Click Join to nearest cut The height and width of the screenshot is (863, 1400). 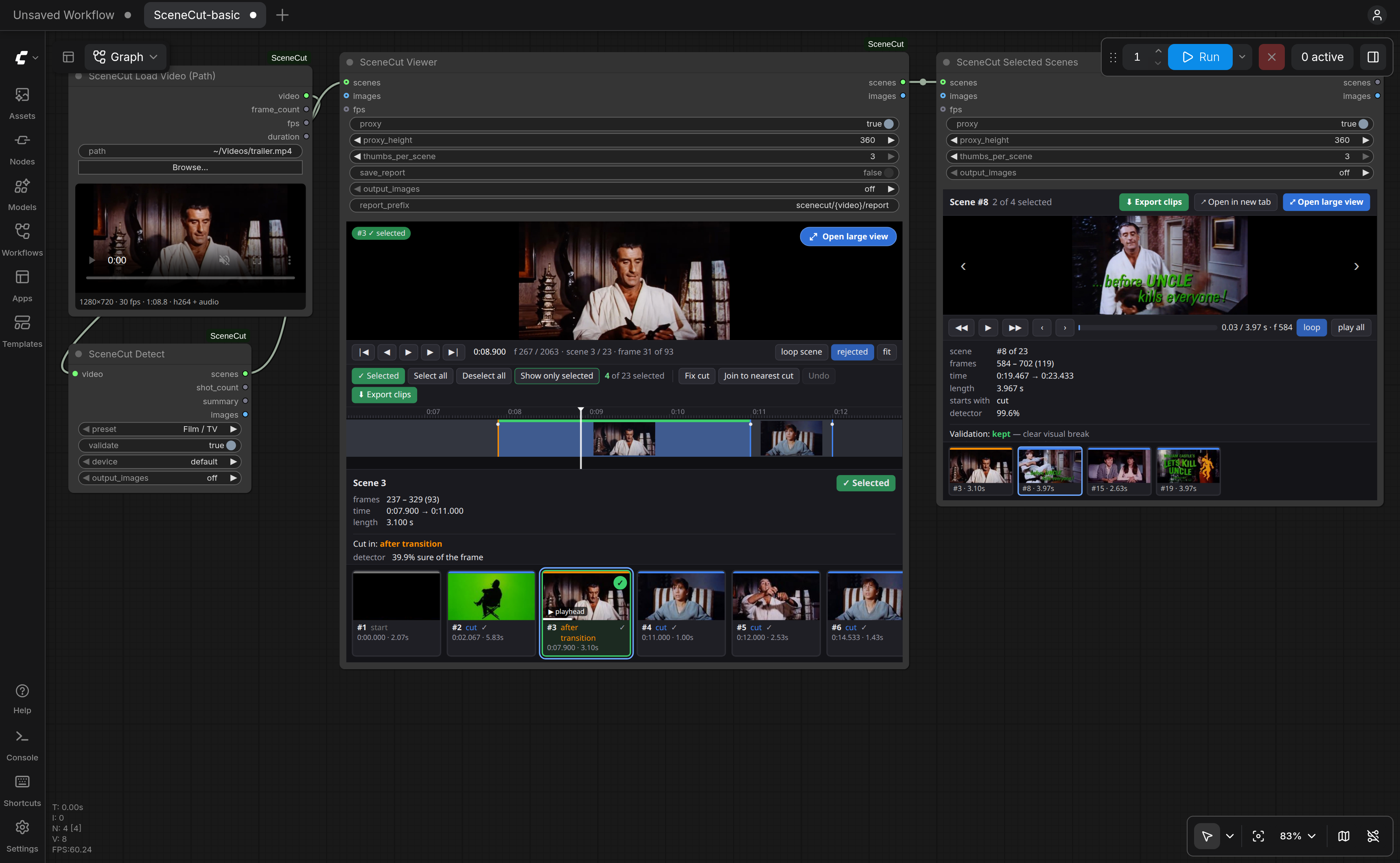758,376
